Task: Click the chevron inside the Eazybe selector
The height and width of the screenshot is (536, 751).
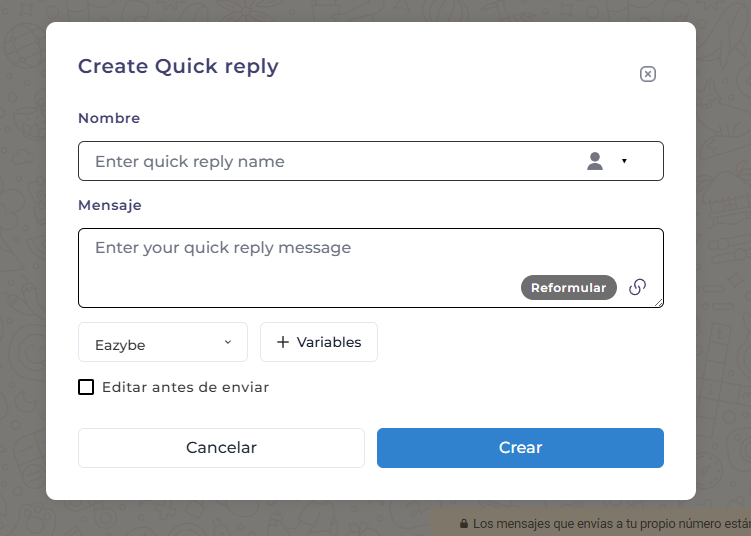Action: click(x=227, y=342)
